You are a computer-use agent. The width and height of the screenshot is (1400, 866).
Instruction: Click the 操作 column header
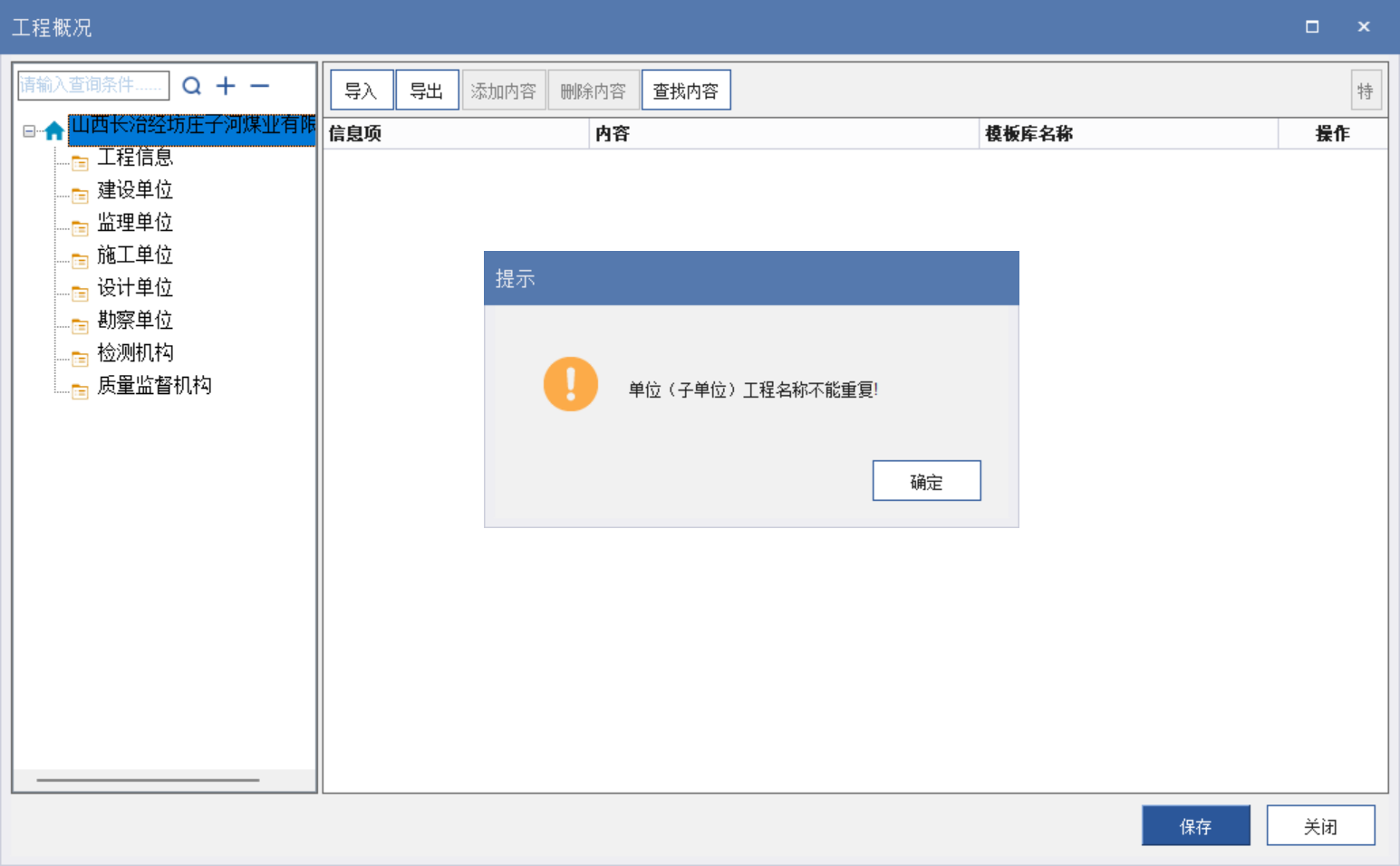1333,134
